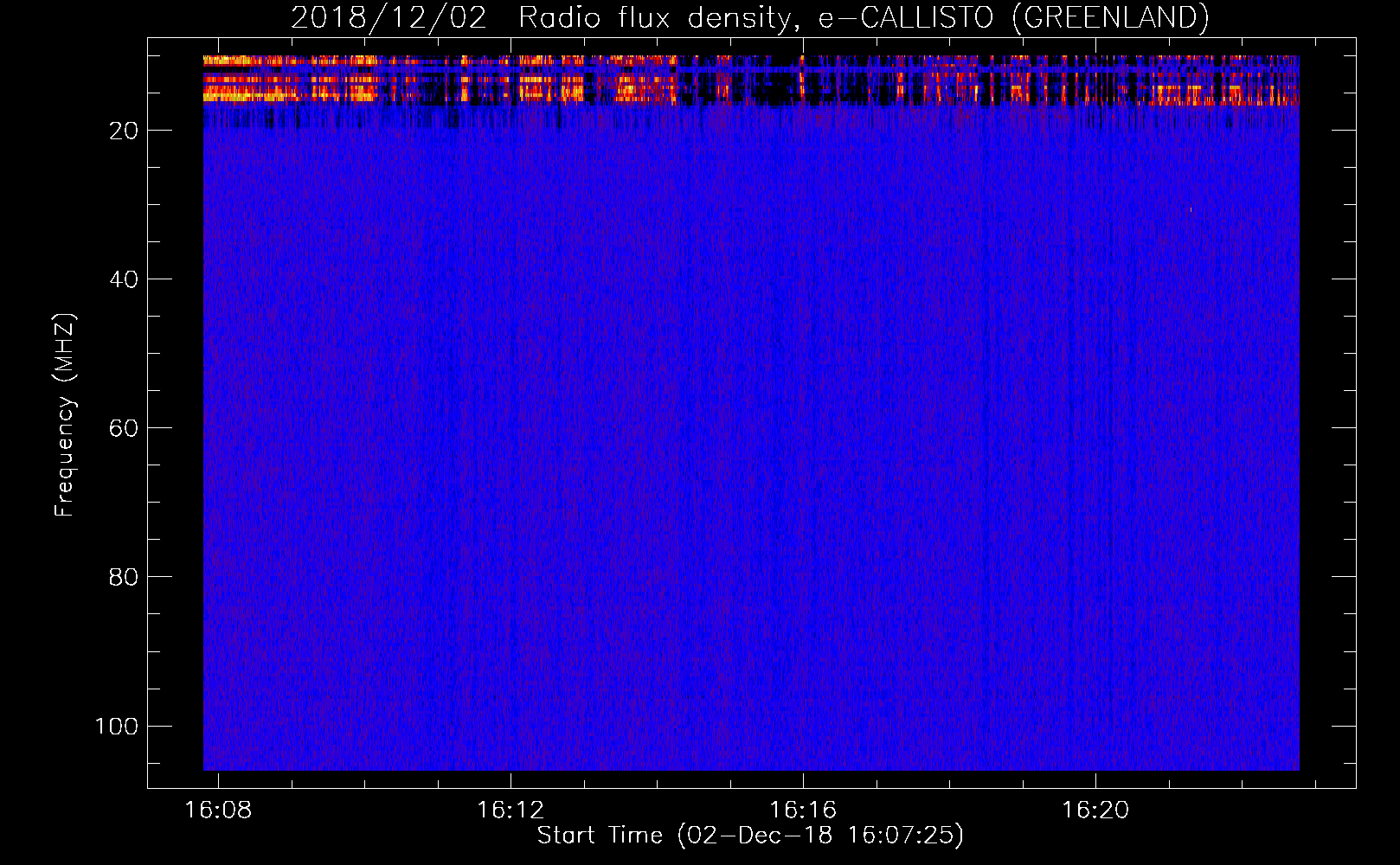Click the 100 MHz frequency tick label
The image size is (1400, 865).
pos(117,726)
